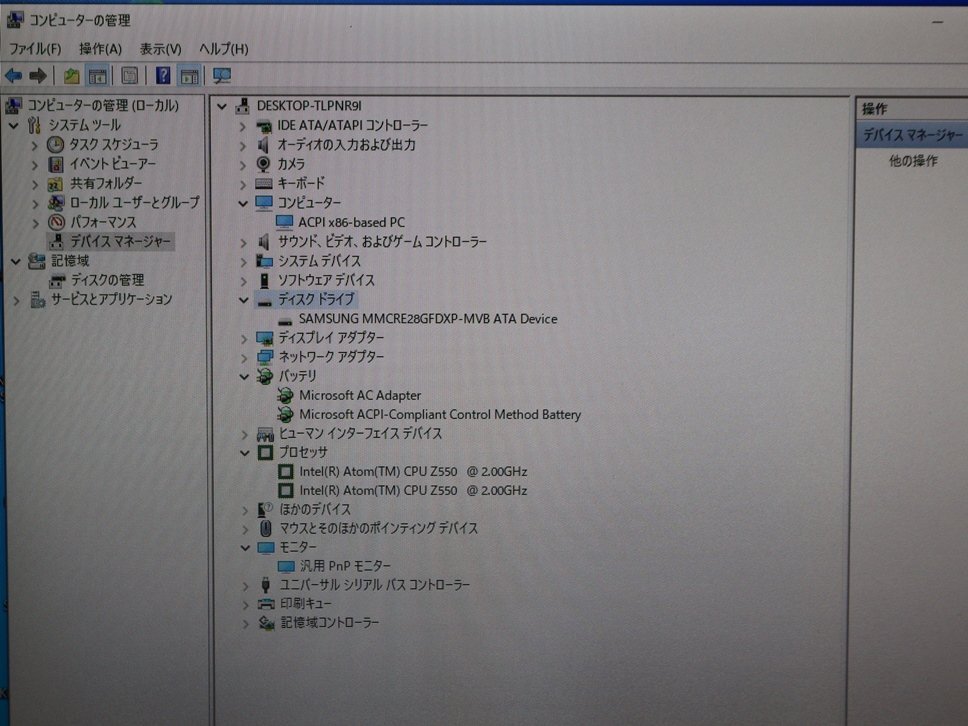The width and height of the screenshot is (968, 726).
Task: Toggle the show/hide console tree icon
Action: coord(98,76)
